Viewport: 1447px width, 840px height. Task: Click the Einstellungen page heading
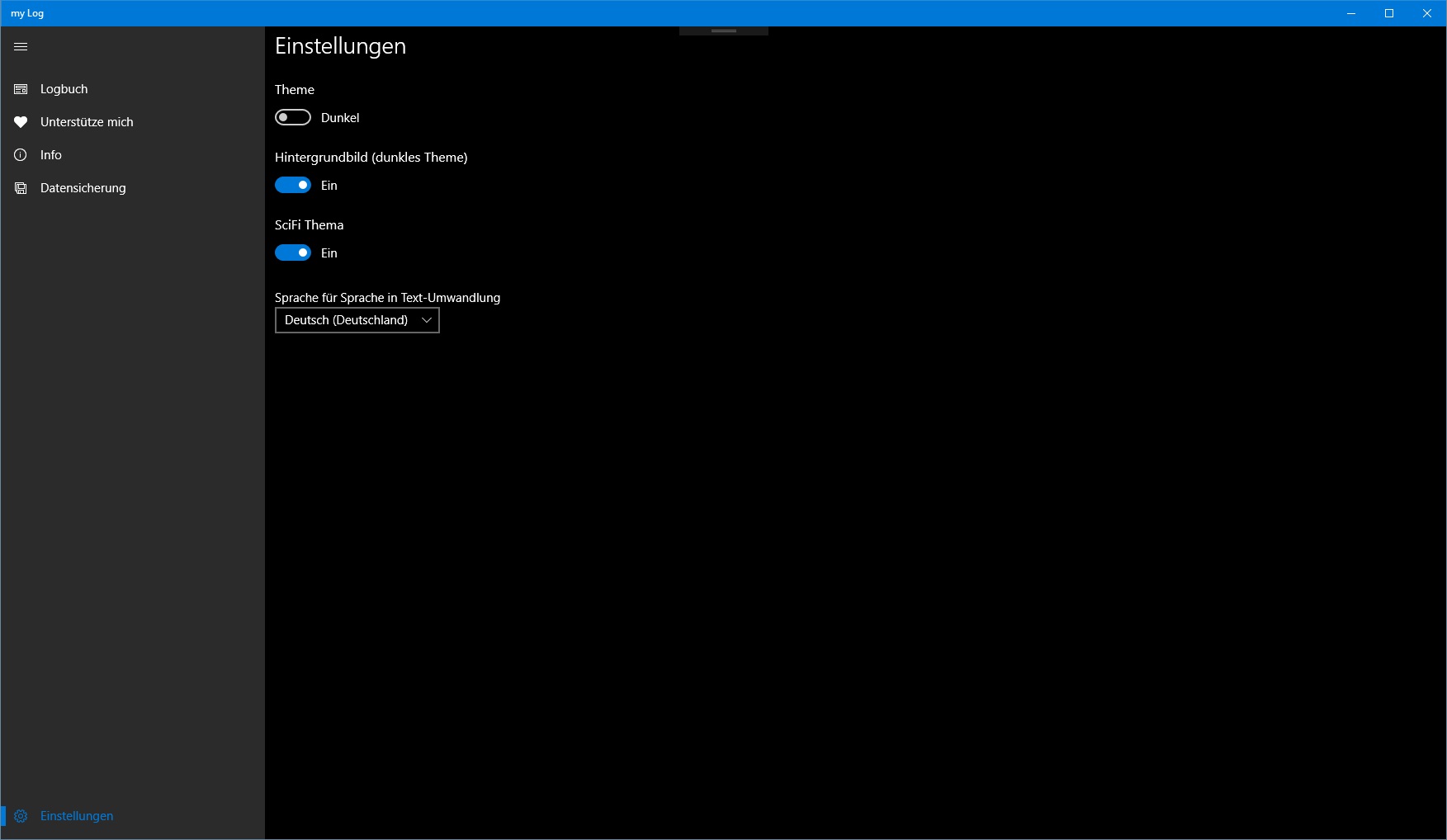(x=340, y=46)
